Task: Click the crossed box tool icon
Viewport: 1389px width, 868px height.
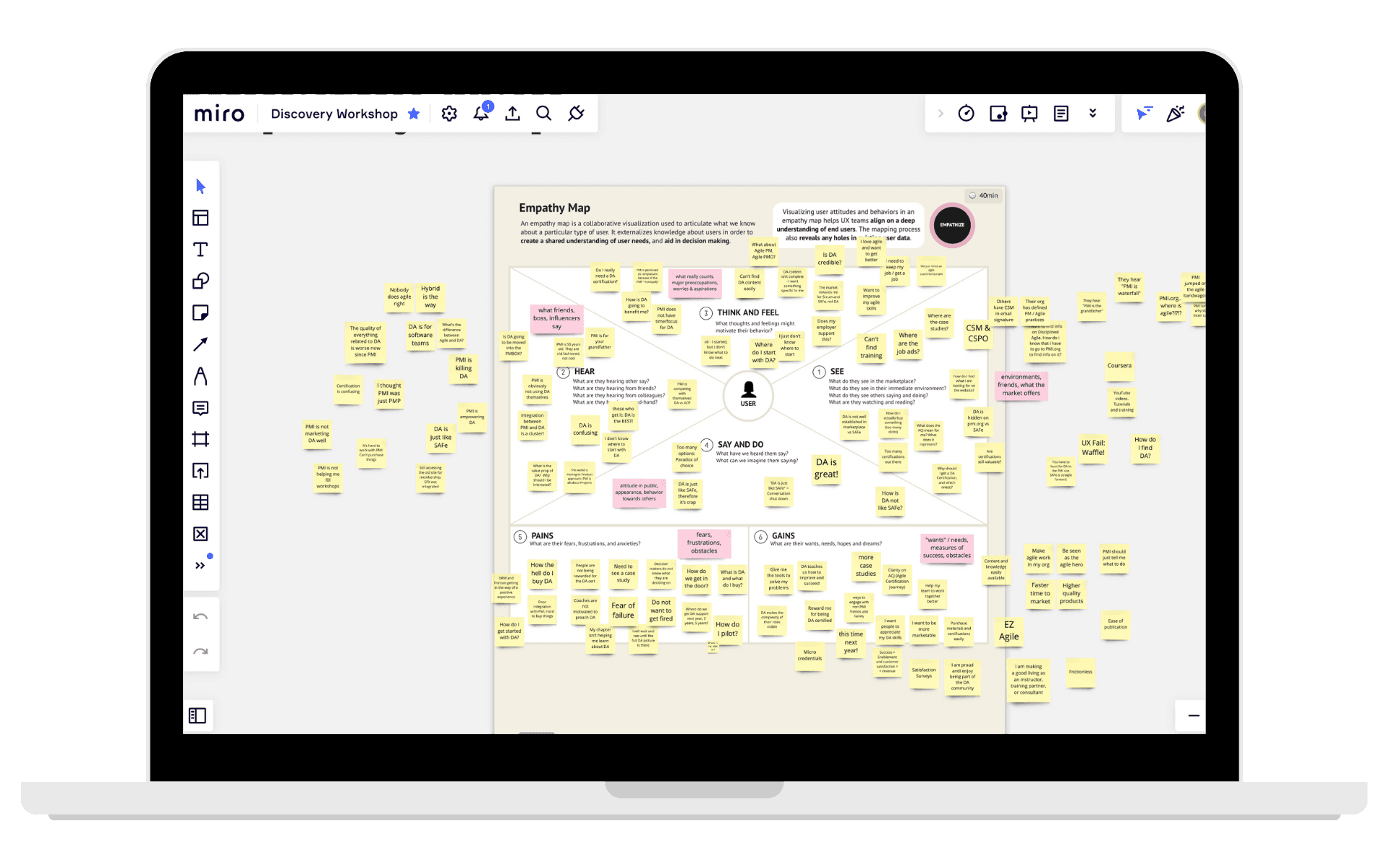Action: pyautogui.click(x=200, y=534)
